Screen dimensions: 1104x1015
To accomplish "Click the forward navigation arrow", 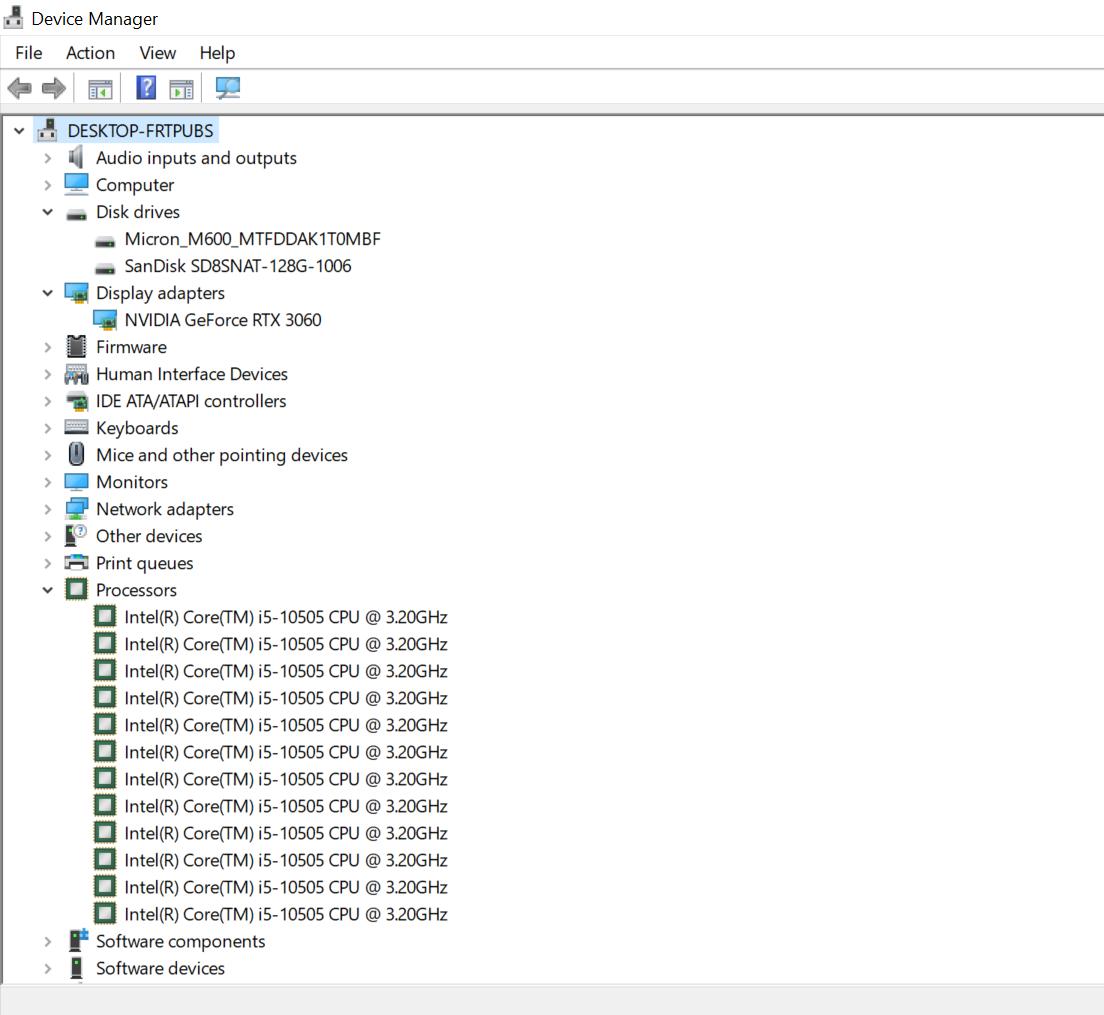I will pyautogui.click(x=52, y=88).
